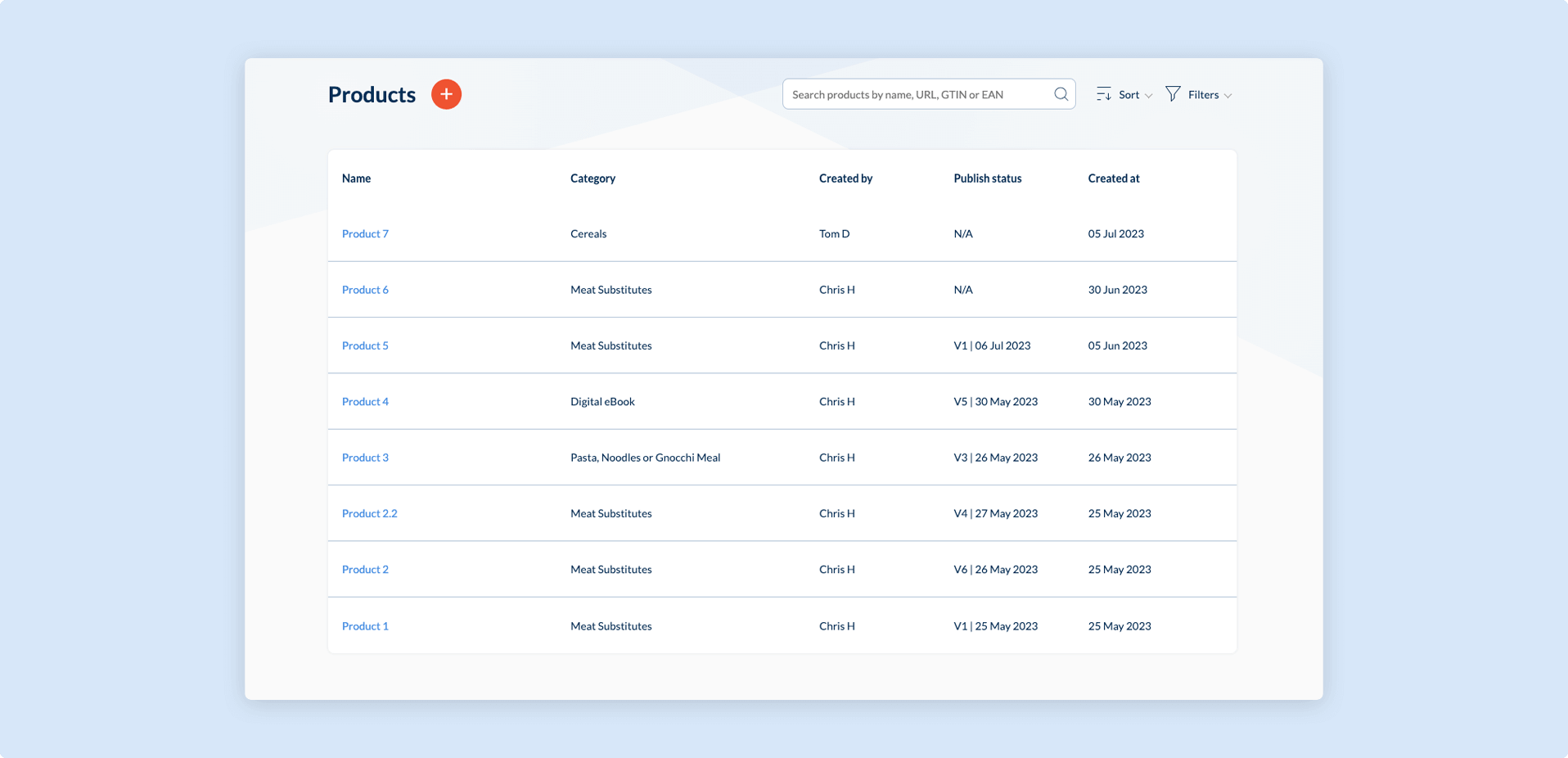Viewport: 1568px width, 758px height.
Task: Select Pasta, Noodles or Gnocchi Meal cell
Action: click(x=645, y=458)
